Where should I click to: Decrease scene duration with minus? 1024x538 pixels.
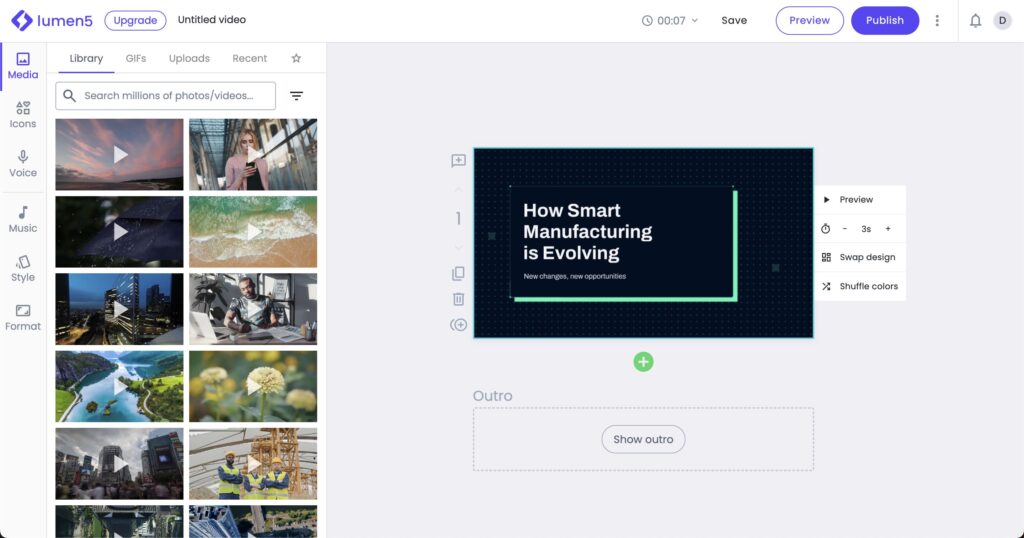[844, 229]
